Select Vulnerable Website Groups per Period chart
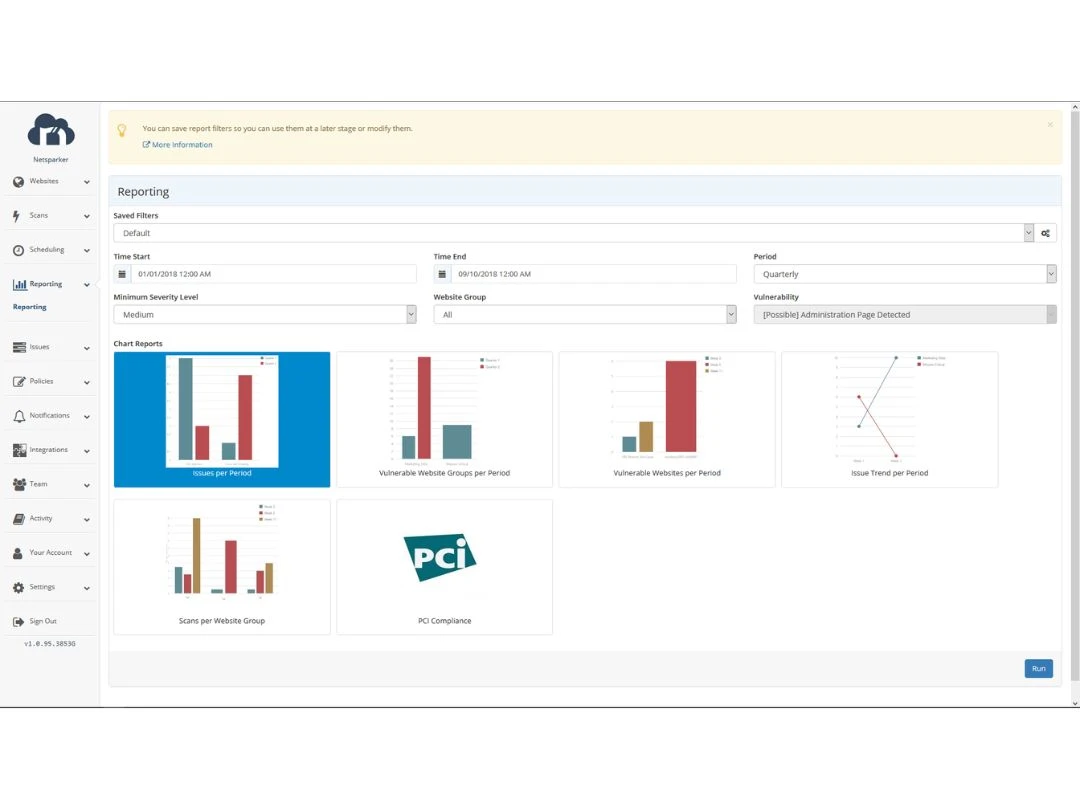This screenshot has width=1080, height=810. 444,419
